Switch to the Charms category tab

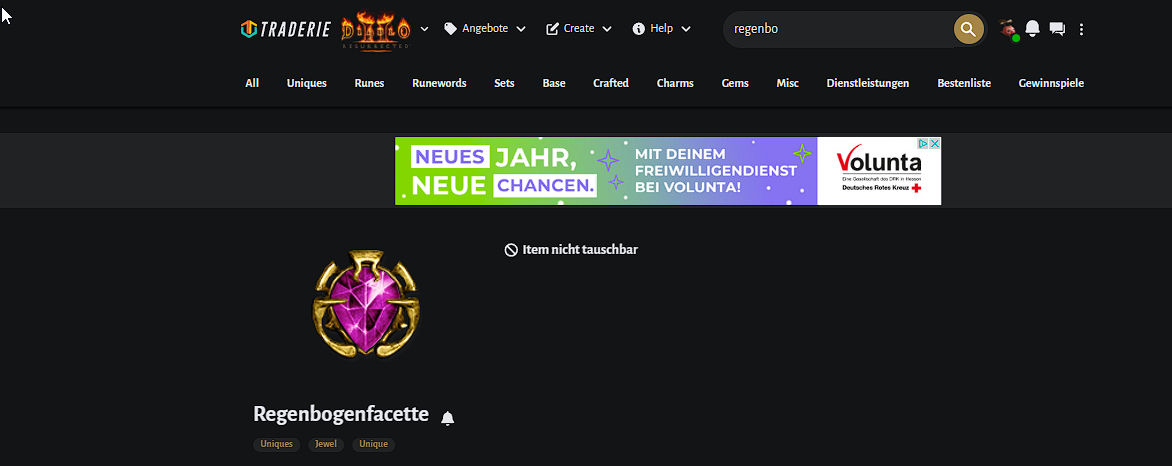coord(675,83)
